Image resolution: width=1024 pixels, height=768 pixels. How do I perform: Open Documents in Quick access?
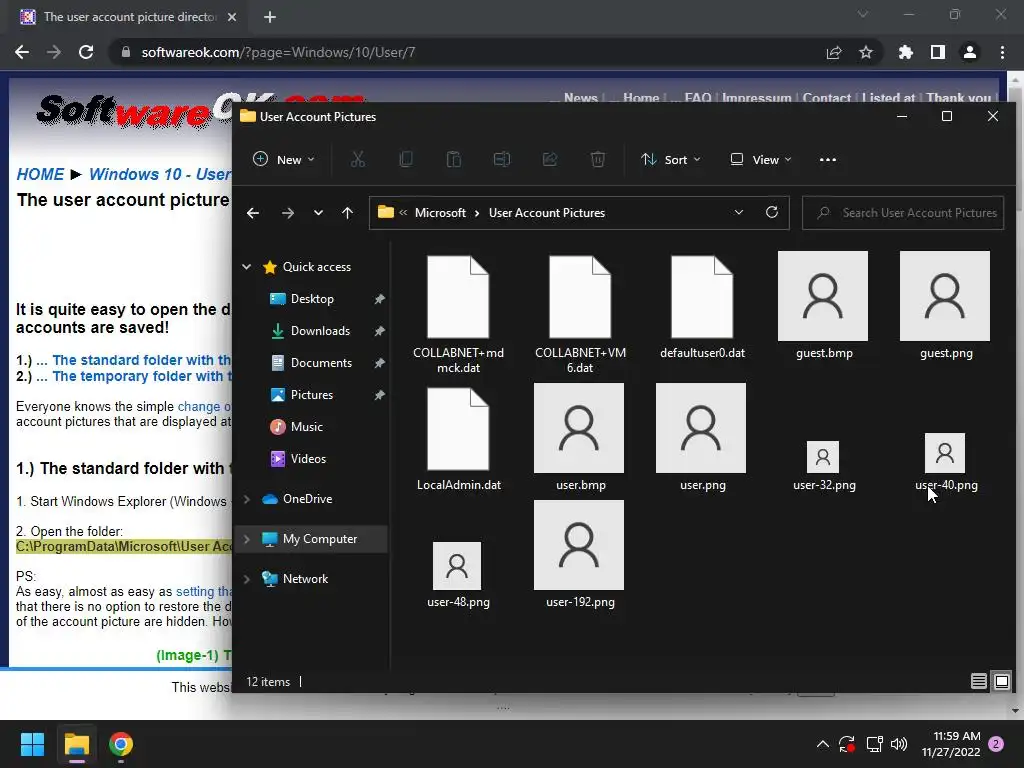(x=321, y=362)
